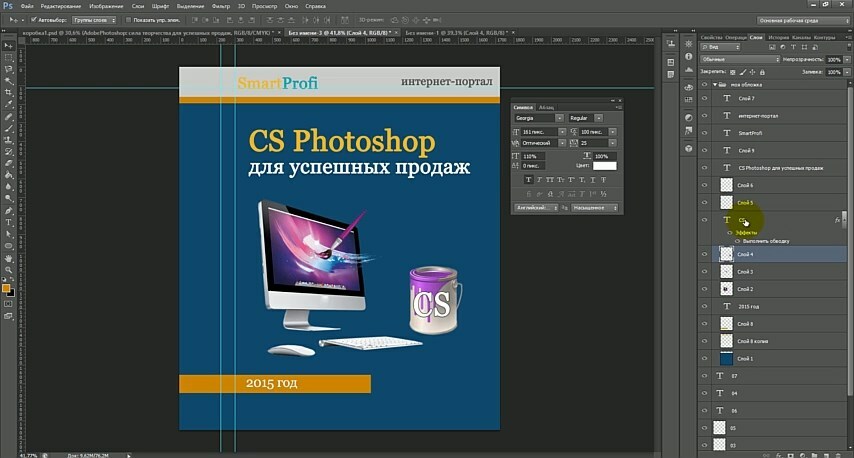Screen dimensions: 854x458
Task: Hide the Слой 7 layer via eye icon
Action: coord(705,99)
